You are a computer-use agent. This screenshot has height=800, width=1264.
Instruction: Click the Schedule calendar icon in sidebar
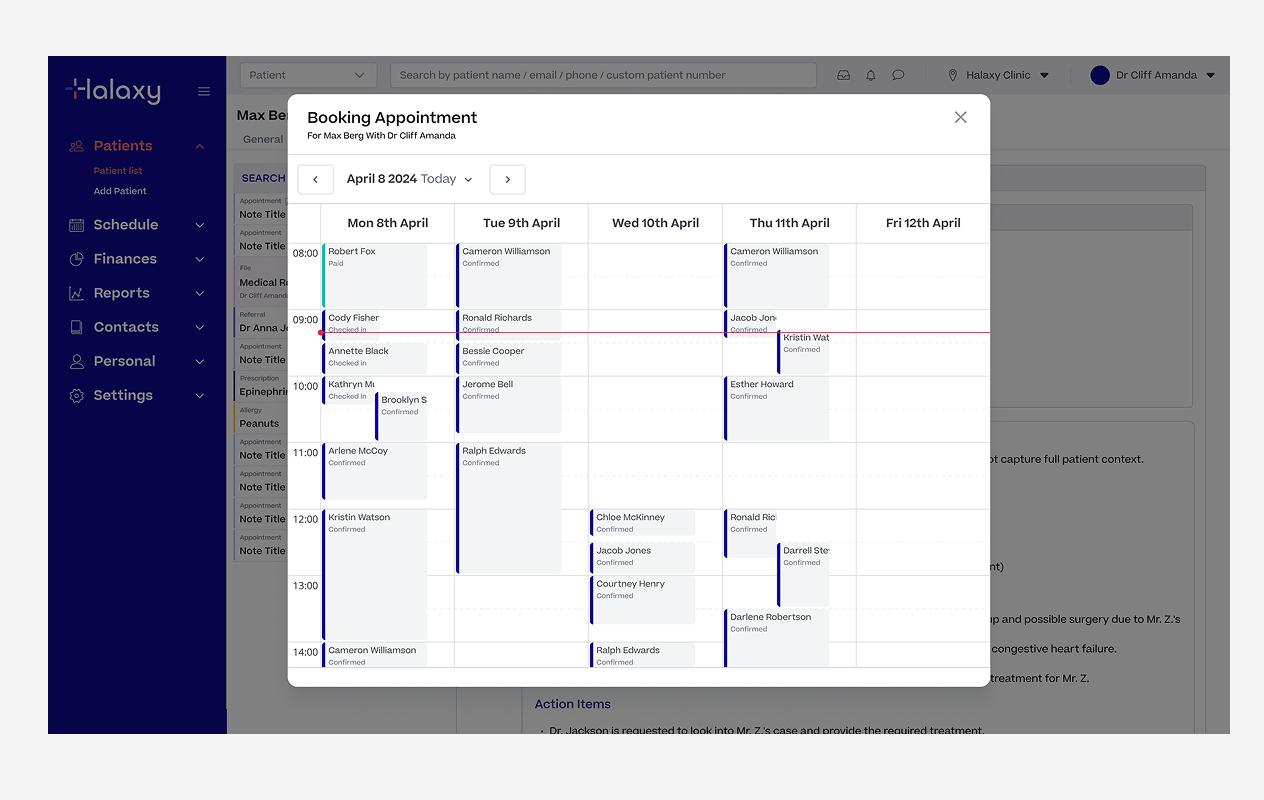pos(76,225)
